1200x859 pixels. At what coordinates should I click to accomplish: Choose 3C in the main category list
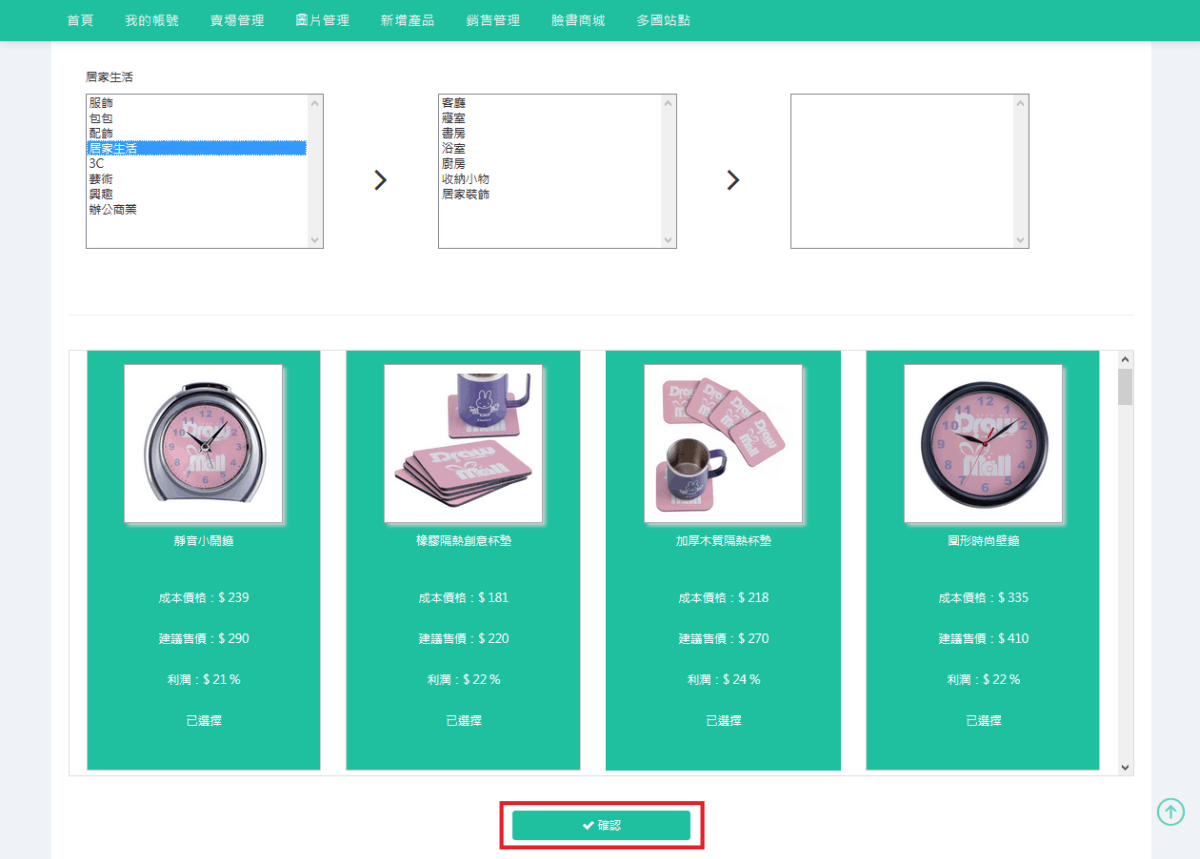[96, 164]
